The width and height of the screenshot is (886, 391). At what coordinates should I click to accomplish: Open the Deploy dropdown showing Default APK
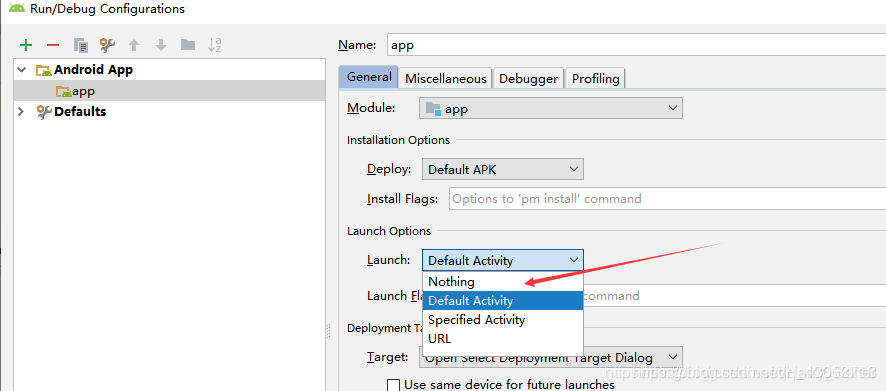pyautogui.click(x=503, y=170)
